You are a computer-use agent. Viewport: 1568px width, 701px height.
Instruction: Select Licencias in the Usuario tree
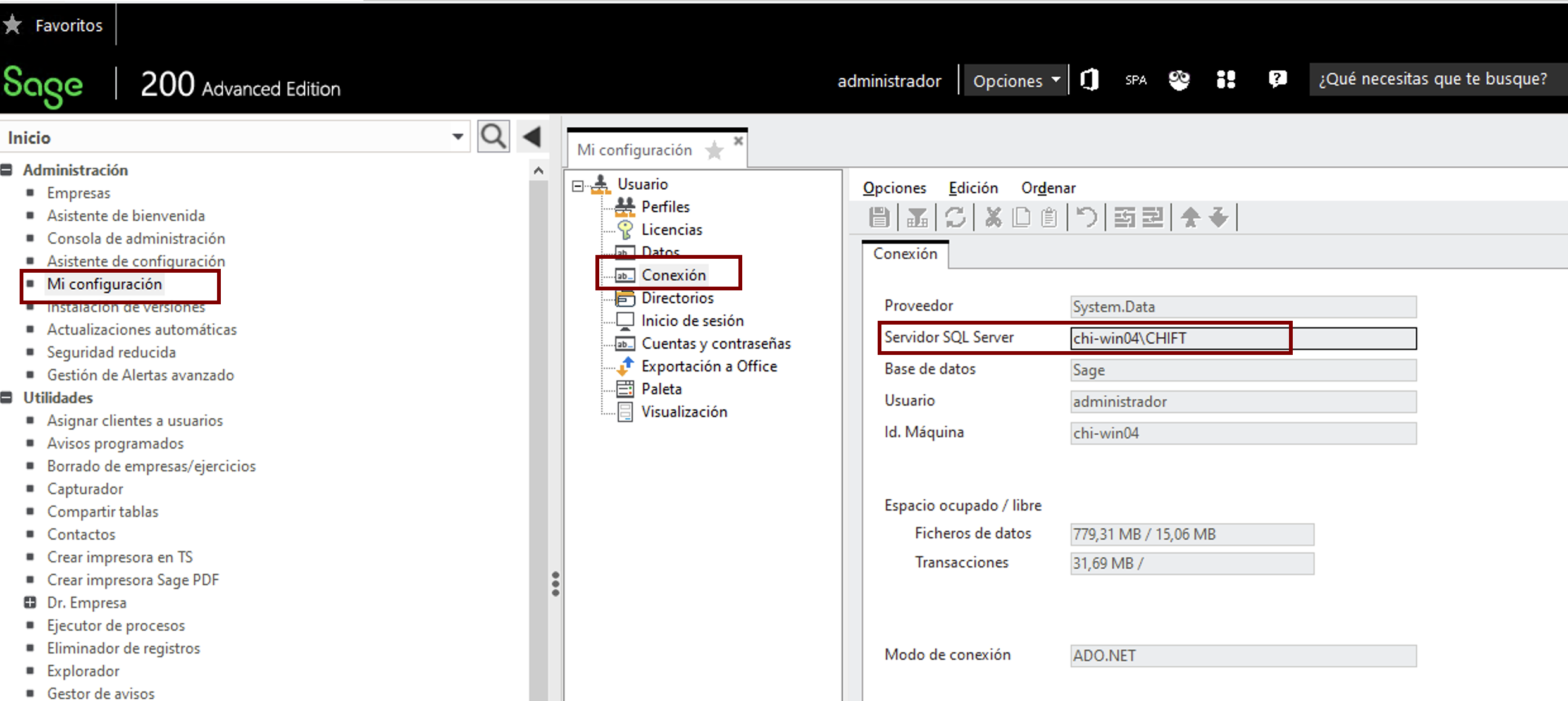pos(671,230)
